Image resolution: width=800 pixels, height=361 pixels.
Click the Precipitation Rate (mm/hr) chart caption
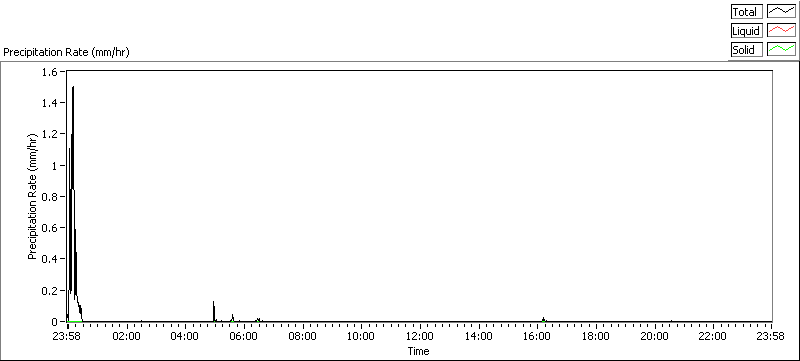(x=67, y=52)
